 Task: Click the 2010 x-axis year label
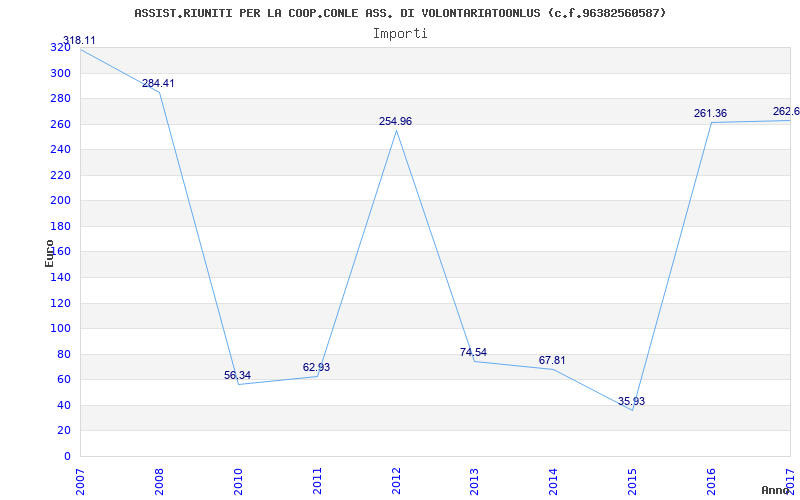point(238,481)
